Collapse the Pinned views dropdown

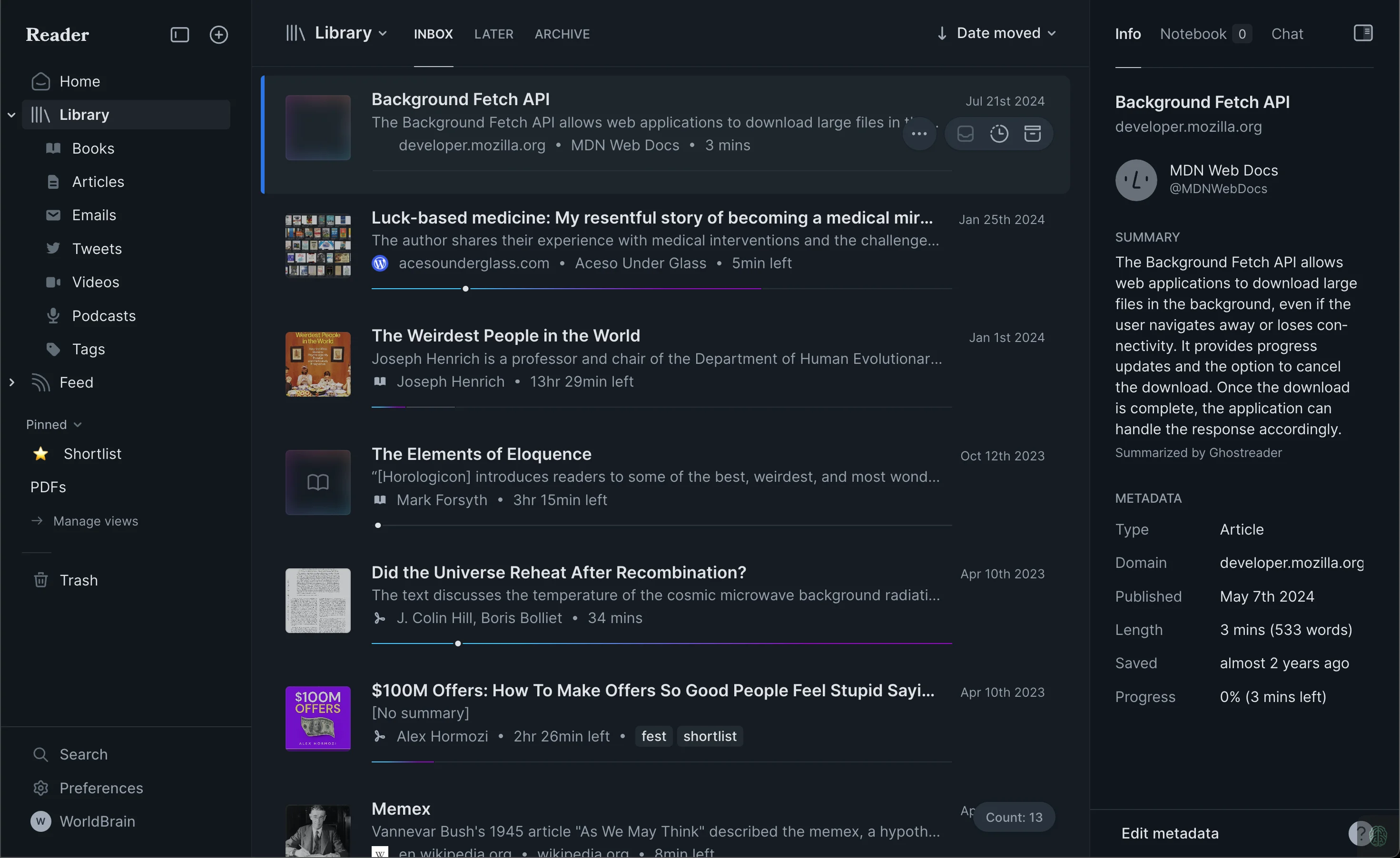pos(54,425)
